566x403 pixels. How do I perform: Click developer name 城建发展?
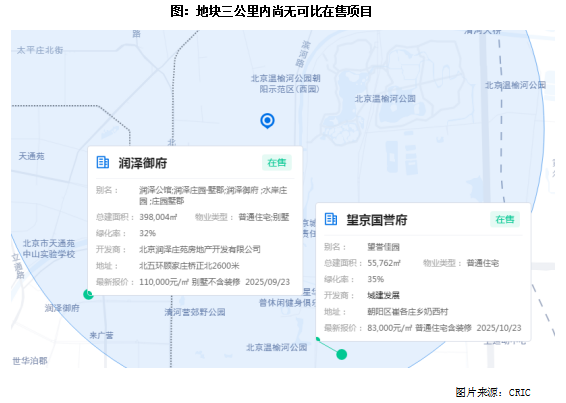pyautogui.click(x=383, y=295)
